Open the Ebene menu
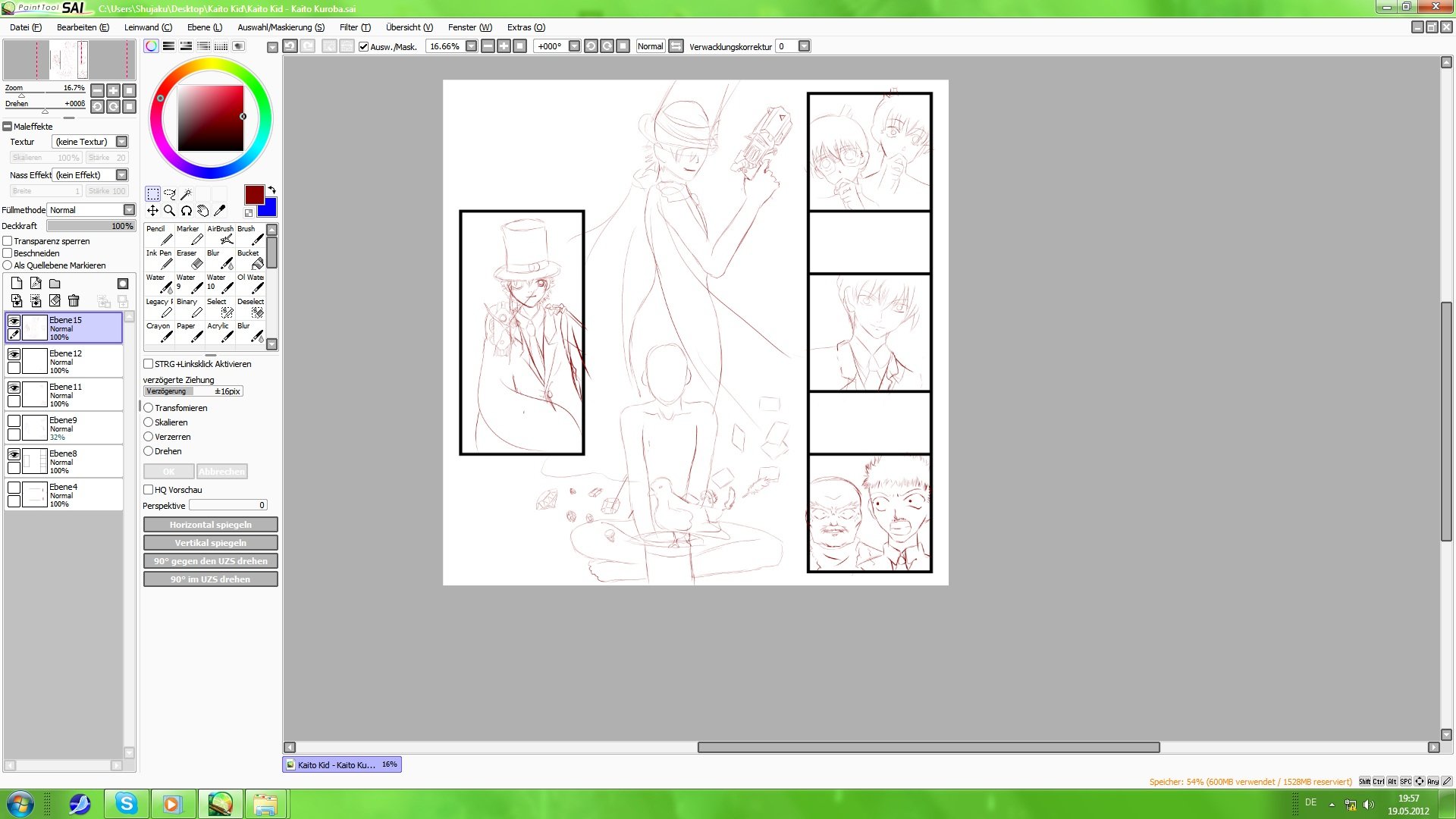Viewport: 1456px width, 819px height. 205,27
